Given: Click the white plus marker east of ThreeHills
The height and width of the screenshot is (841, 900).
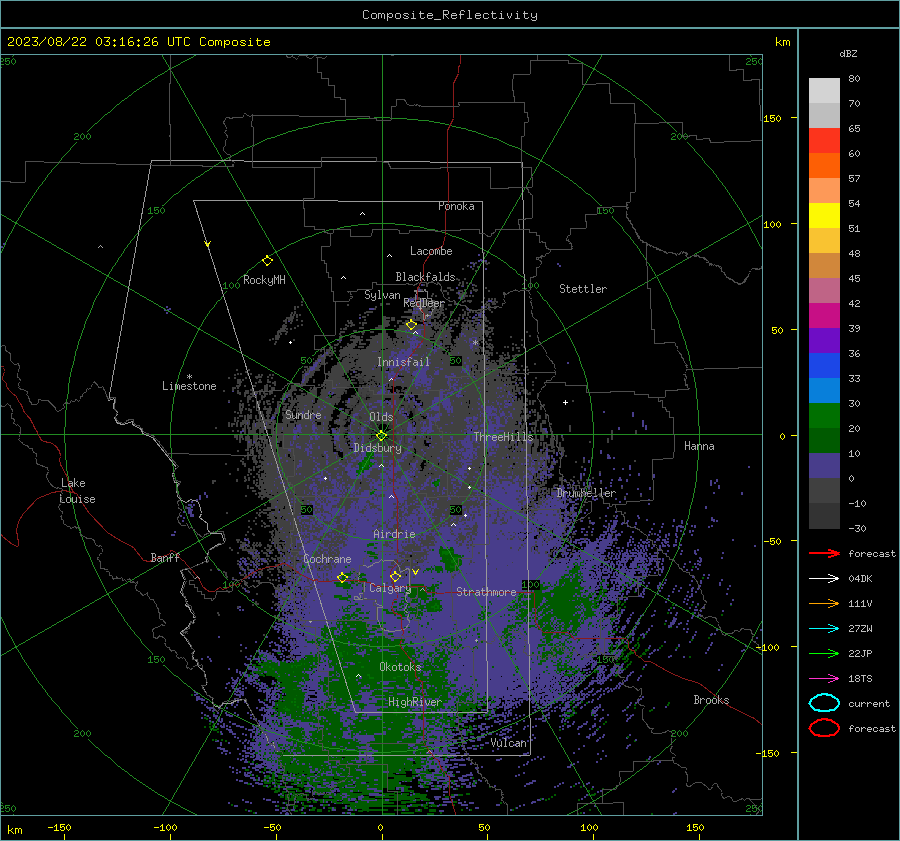Looking at the screenshot, I should click(x=565, y=402).
